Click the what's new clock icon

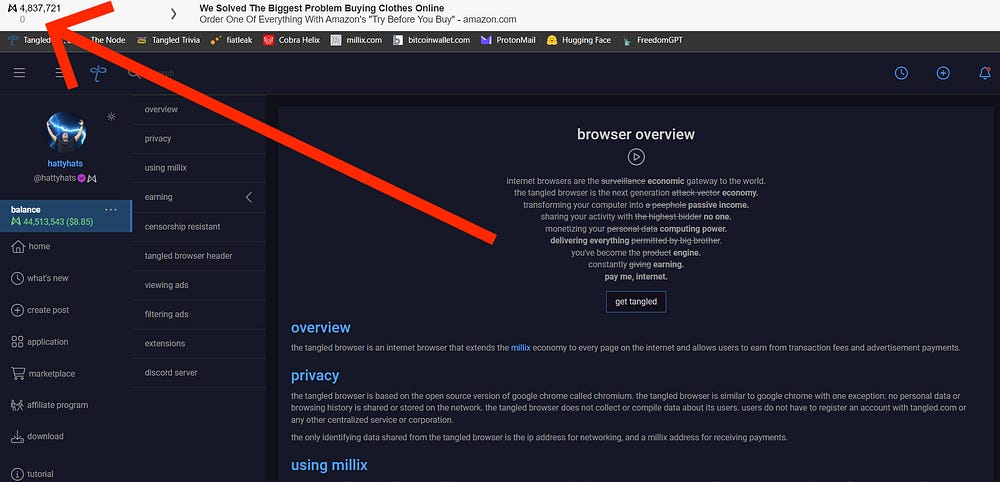17,279
